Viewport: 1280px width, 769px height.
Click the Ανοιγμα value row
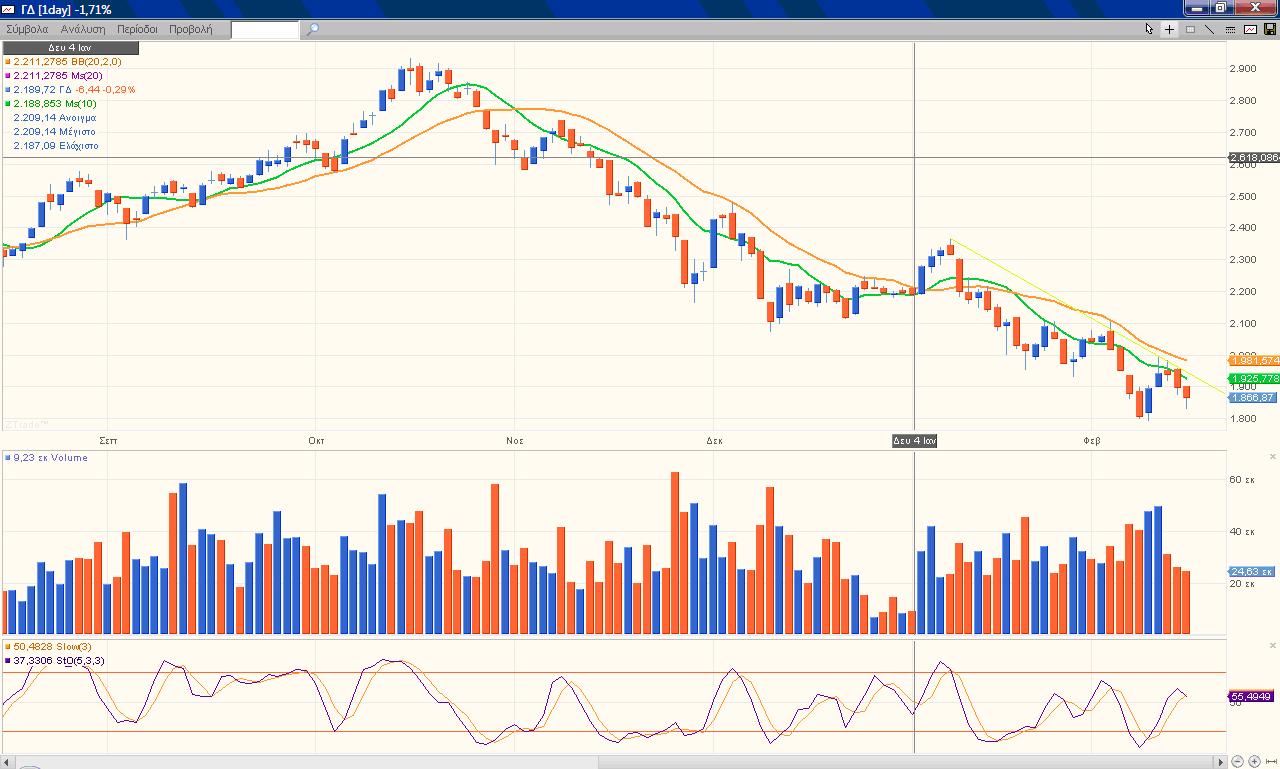click(x=54, y=117)
